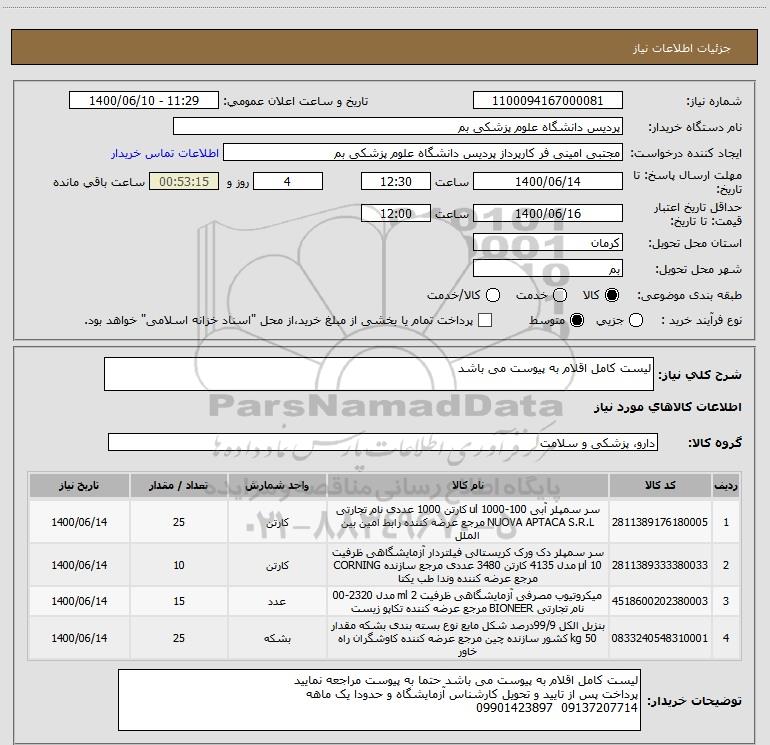Click quantity 15 in row 3
Screen dimensions: 770x745
pos(179,601)
